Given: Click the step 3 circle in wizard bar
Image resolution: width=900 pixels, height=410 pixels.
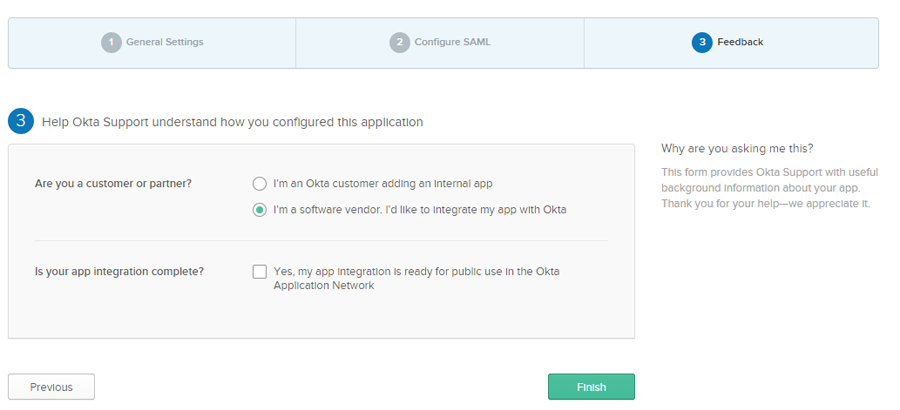Looking at the screenshot, I should click(x=701, y=42).
